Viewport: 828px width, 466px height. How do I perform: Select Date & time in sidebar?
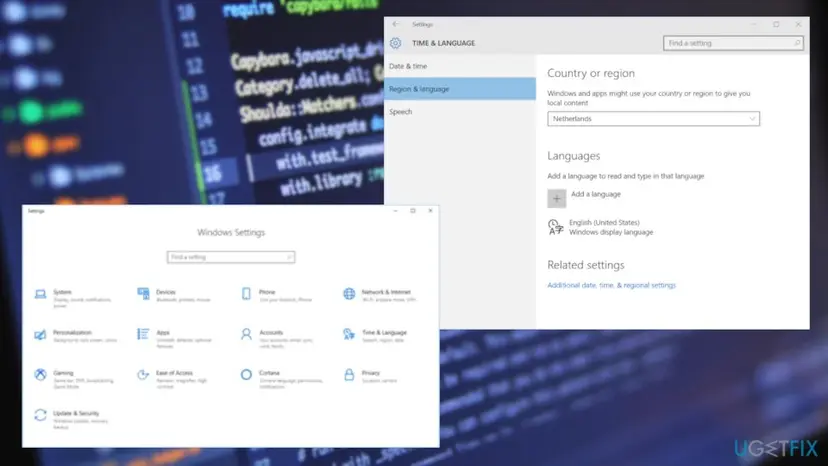pos(460,66)
